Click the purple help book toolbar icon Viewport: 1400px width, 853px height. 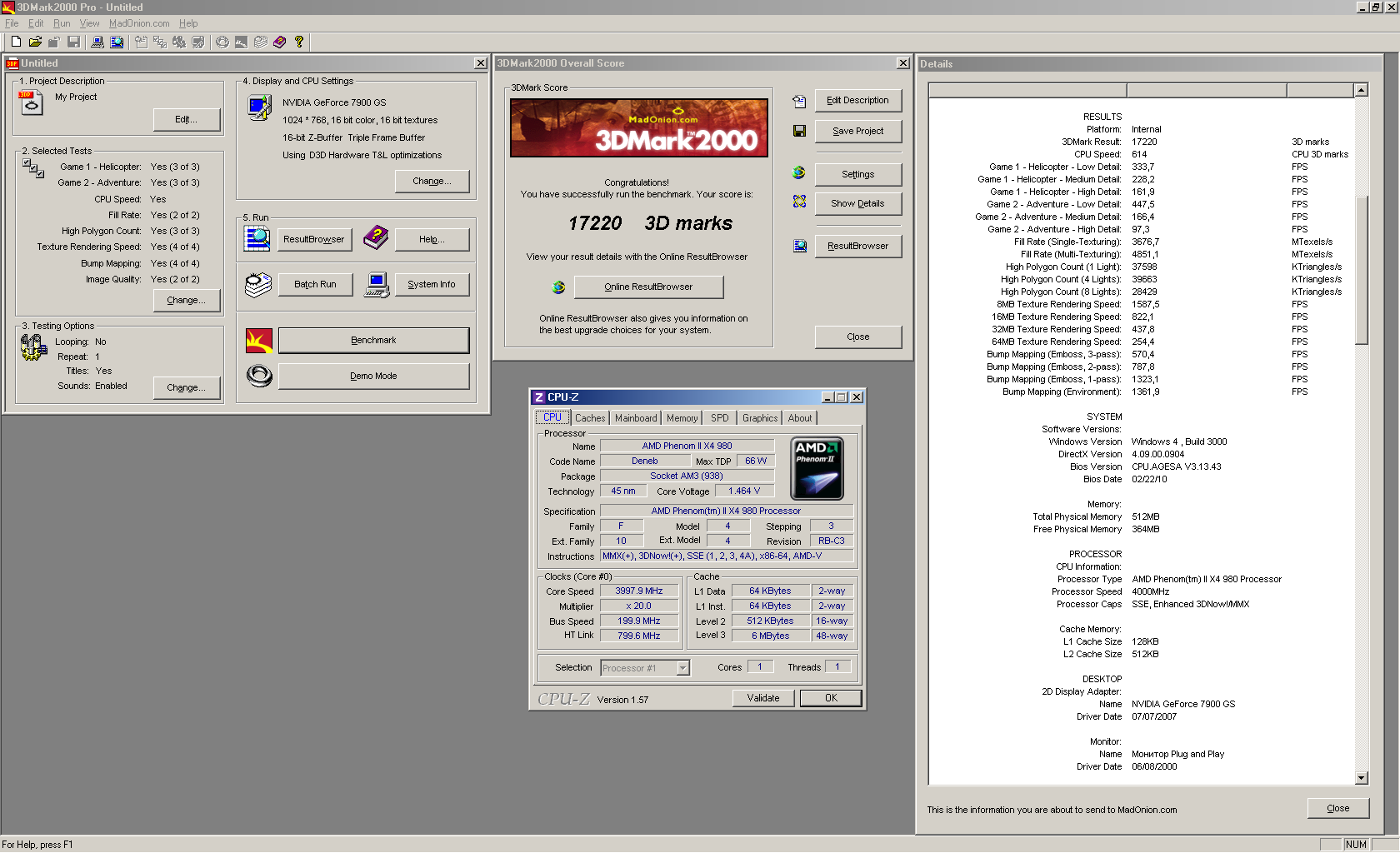click(x=279, y=42)
